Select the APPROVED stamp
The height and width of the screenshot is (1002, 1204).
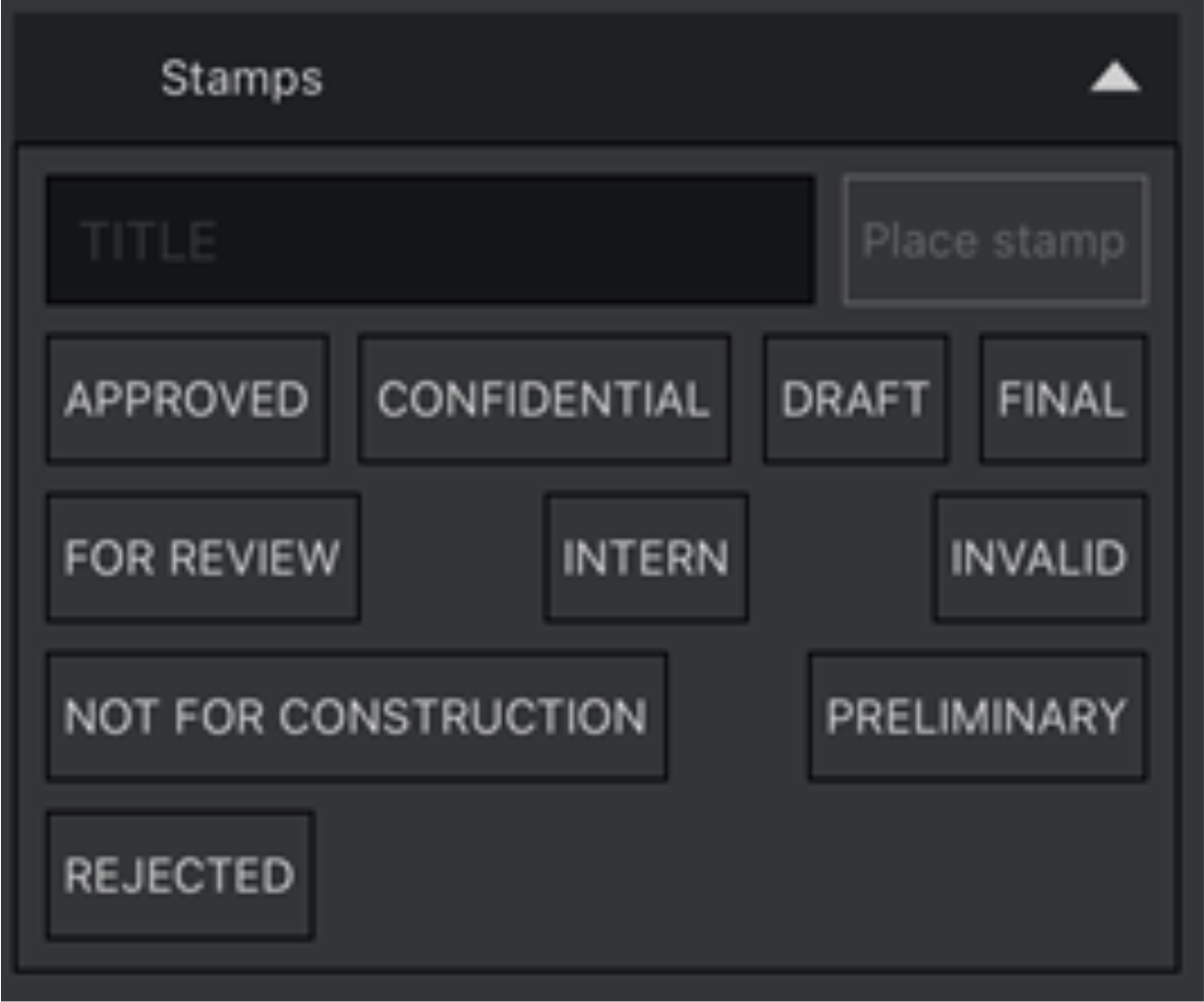click(187, 399)
